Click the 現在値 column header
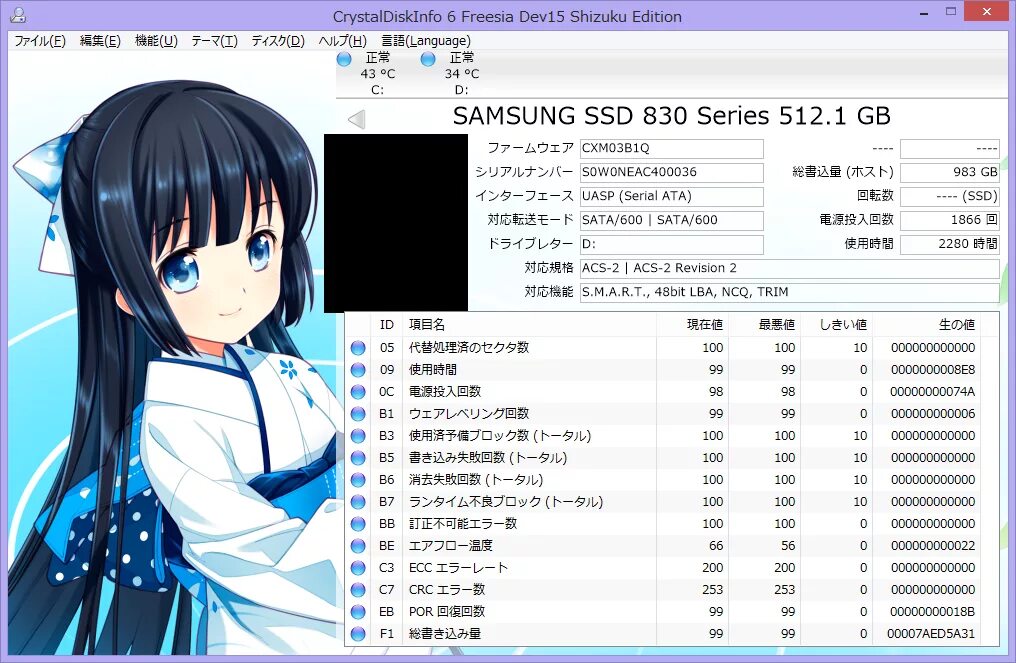The width and height of the screenshot is (1016, 663). (693, 325)
